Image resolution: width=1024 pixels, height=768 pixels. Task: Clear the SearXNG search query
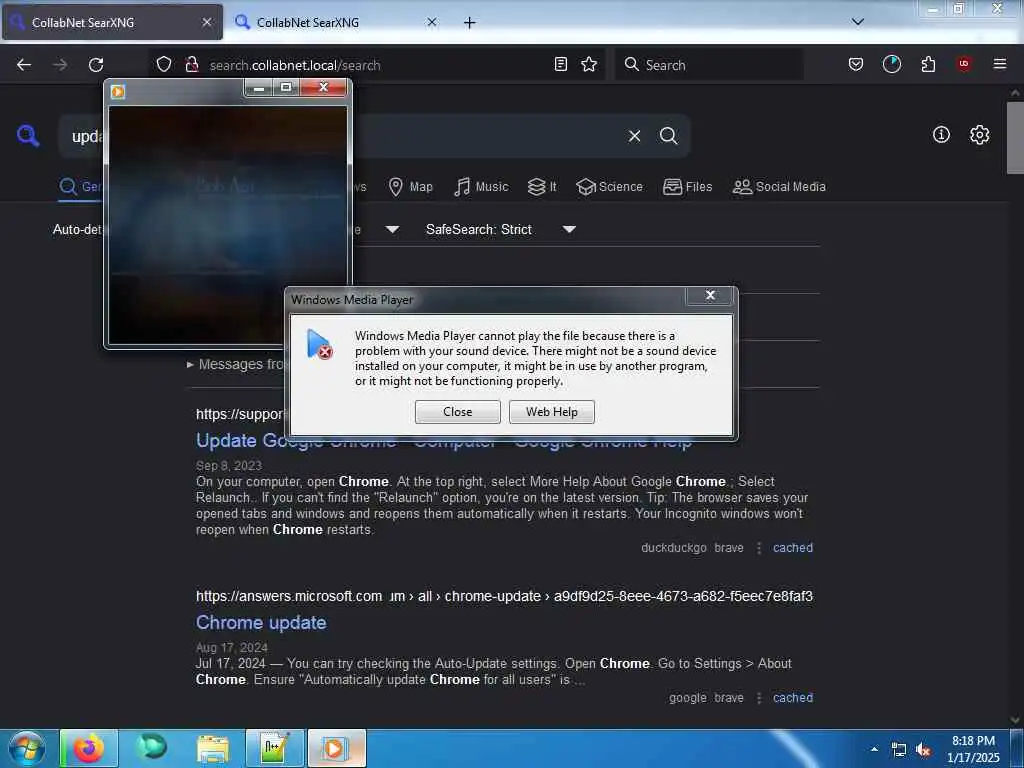coord(634,136)
